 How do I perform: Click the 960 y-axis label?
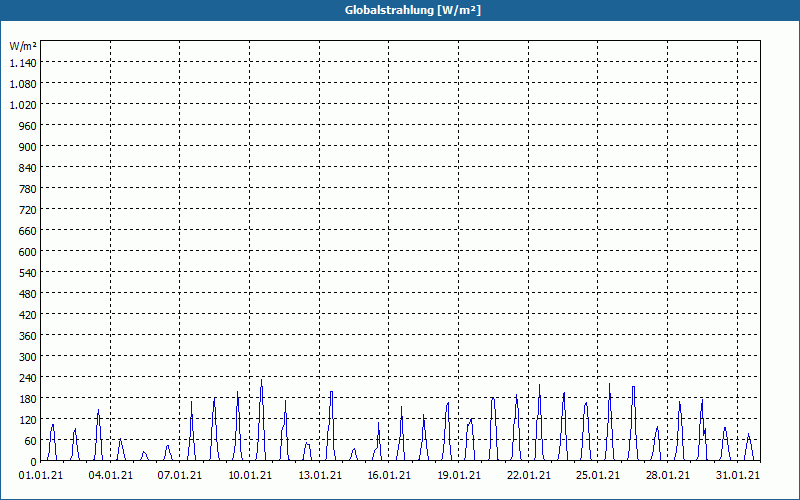click(x=28, y=126)
